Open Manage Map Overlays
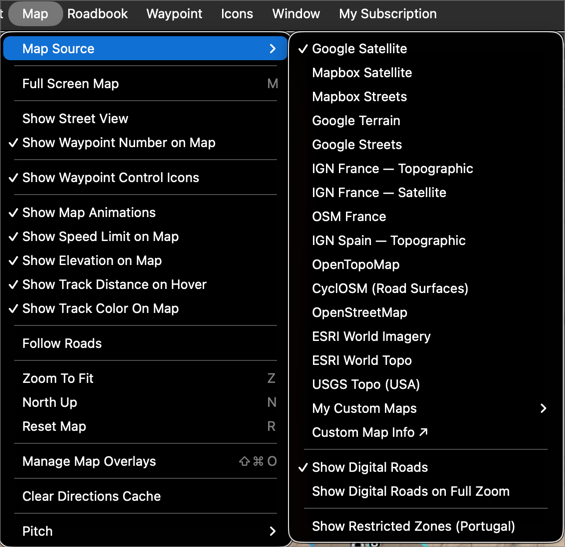The width and height of the screenshot is (565, 547). (x=145, y=461)
